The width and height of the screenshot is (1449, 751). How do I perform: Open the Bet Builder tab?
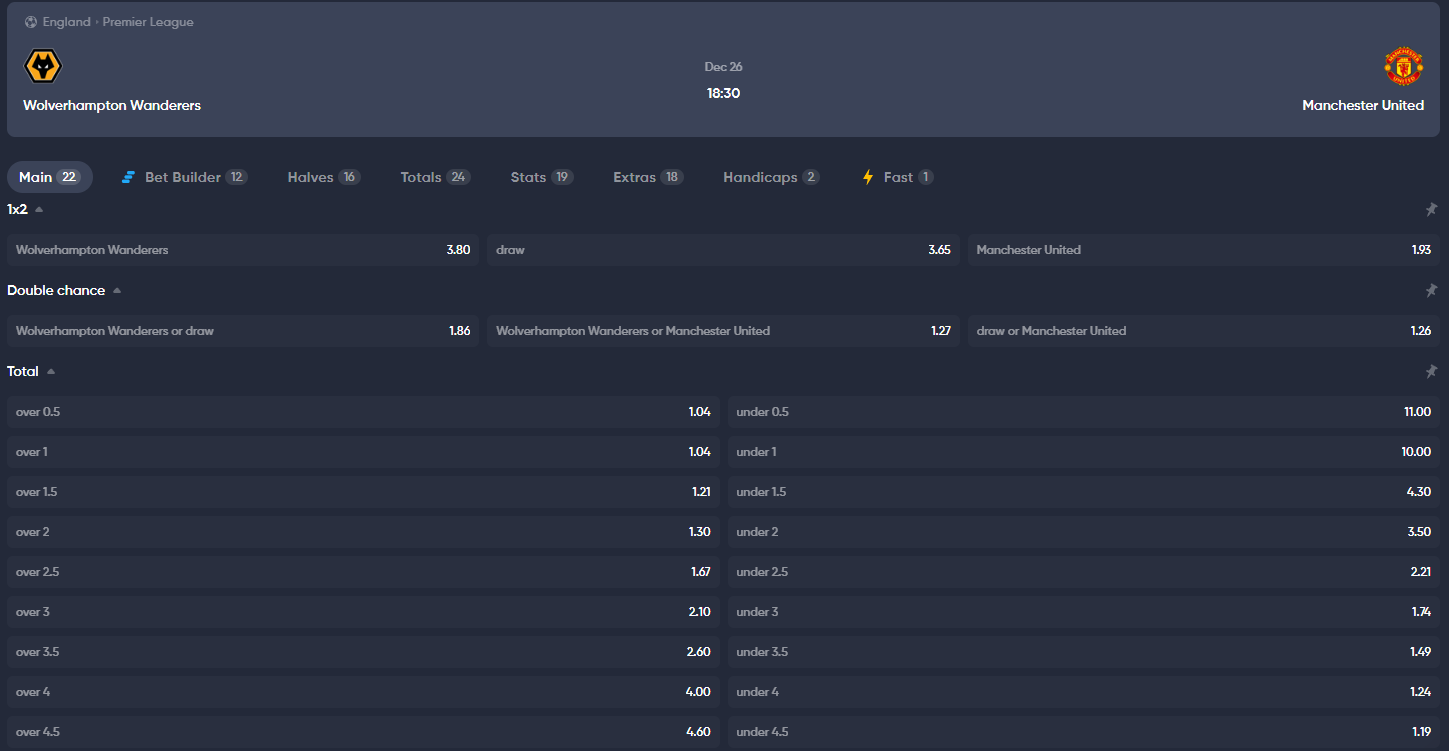(184, 177)
